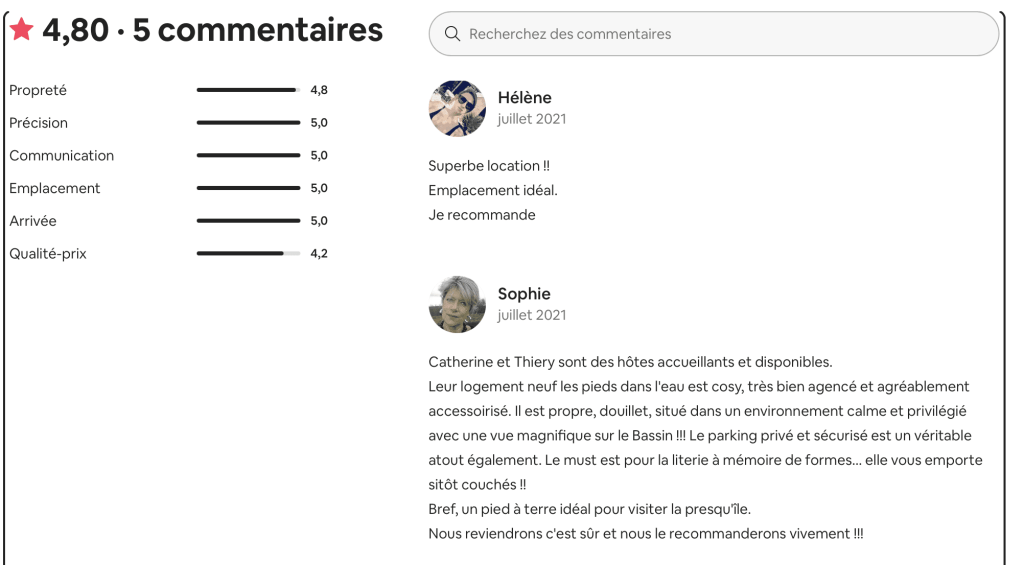Click the Emplacement rating bar
Screen dimensions: 1024x565
click(248, 188)
